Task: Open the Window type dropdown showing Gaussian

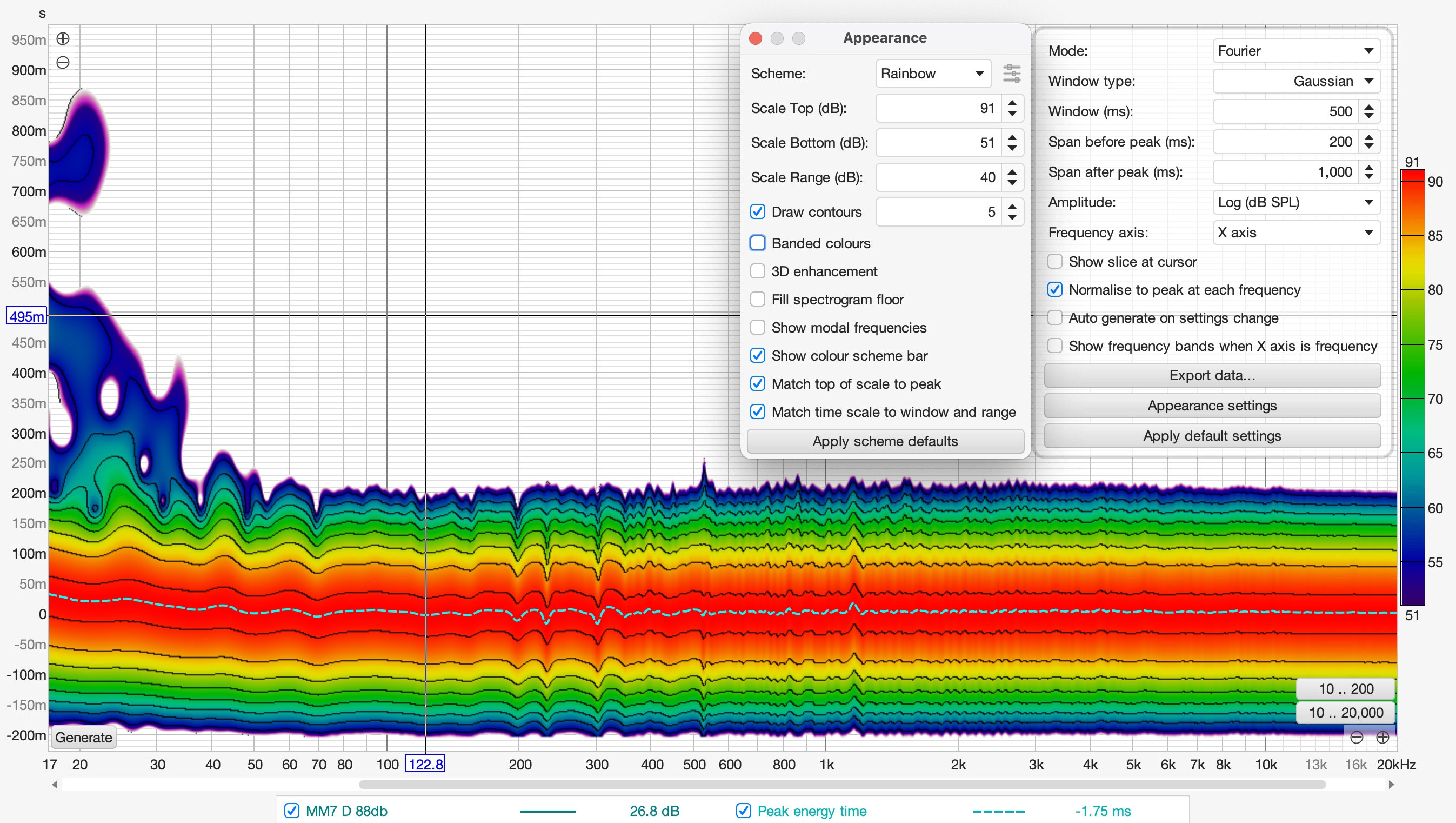Action: [x=1297, y=81]
